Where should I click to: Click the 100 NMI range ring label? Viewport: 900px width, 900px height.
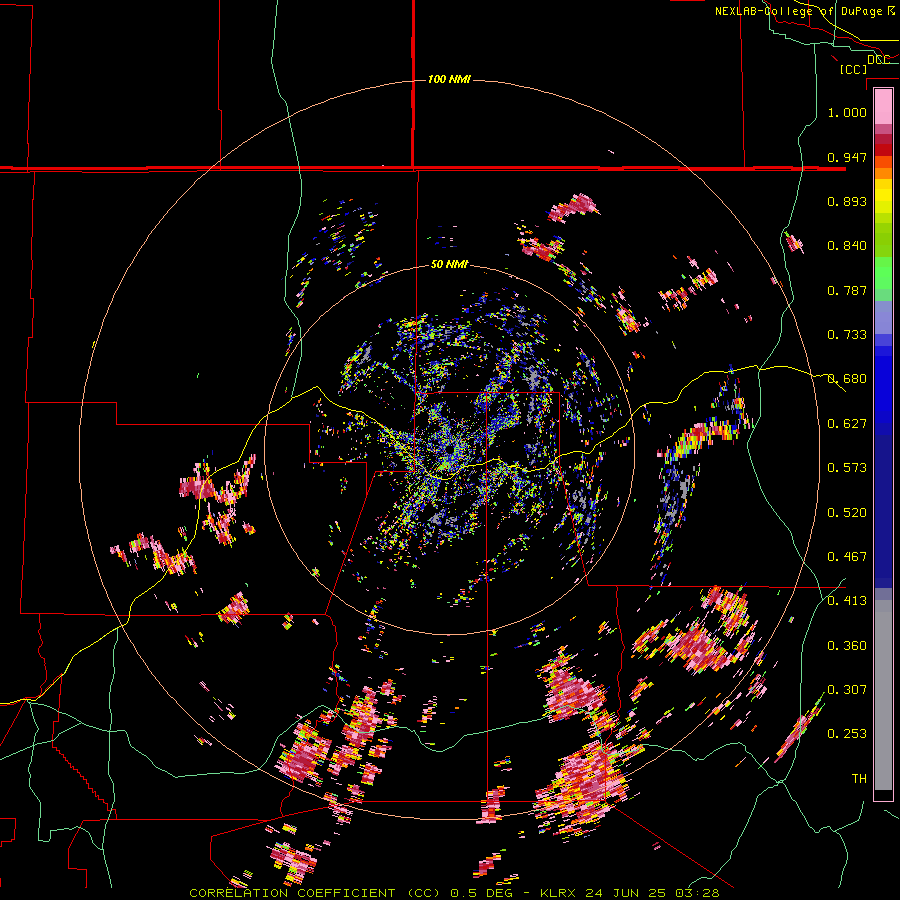tap(449, 79)
